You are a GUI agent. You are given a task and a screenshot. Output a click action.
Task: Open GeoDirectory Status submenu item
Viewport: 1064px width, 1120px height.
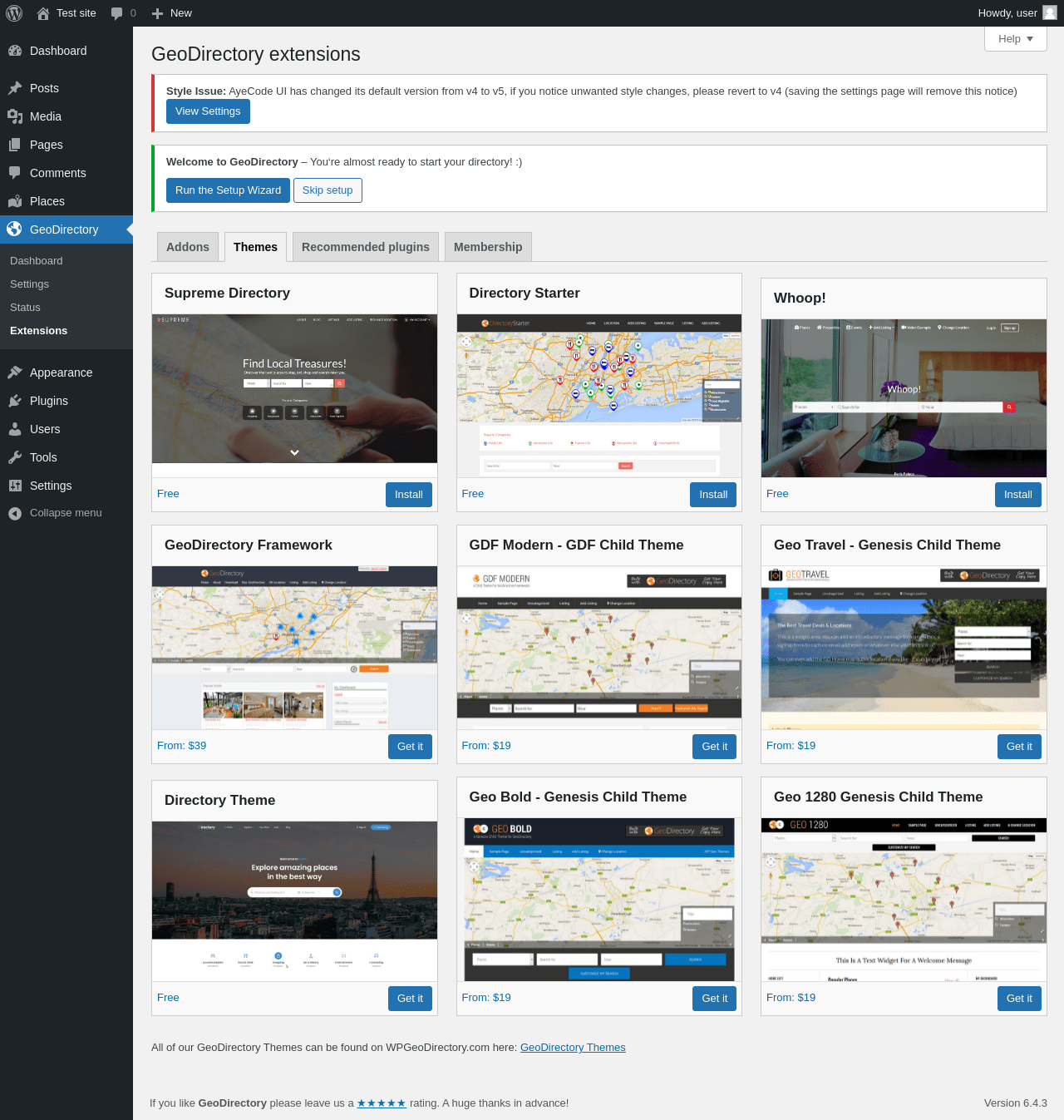tap(25, 308)
